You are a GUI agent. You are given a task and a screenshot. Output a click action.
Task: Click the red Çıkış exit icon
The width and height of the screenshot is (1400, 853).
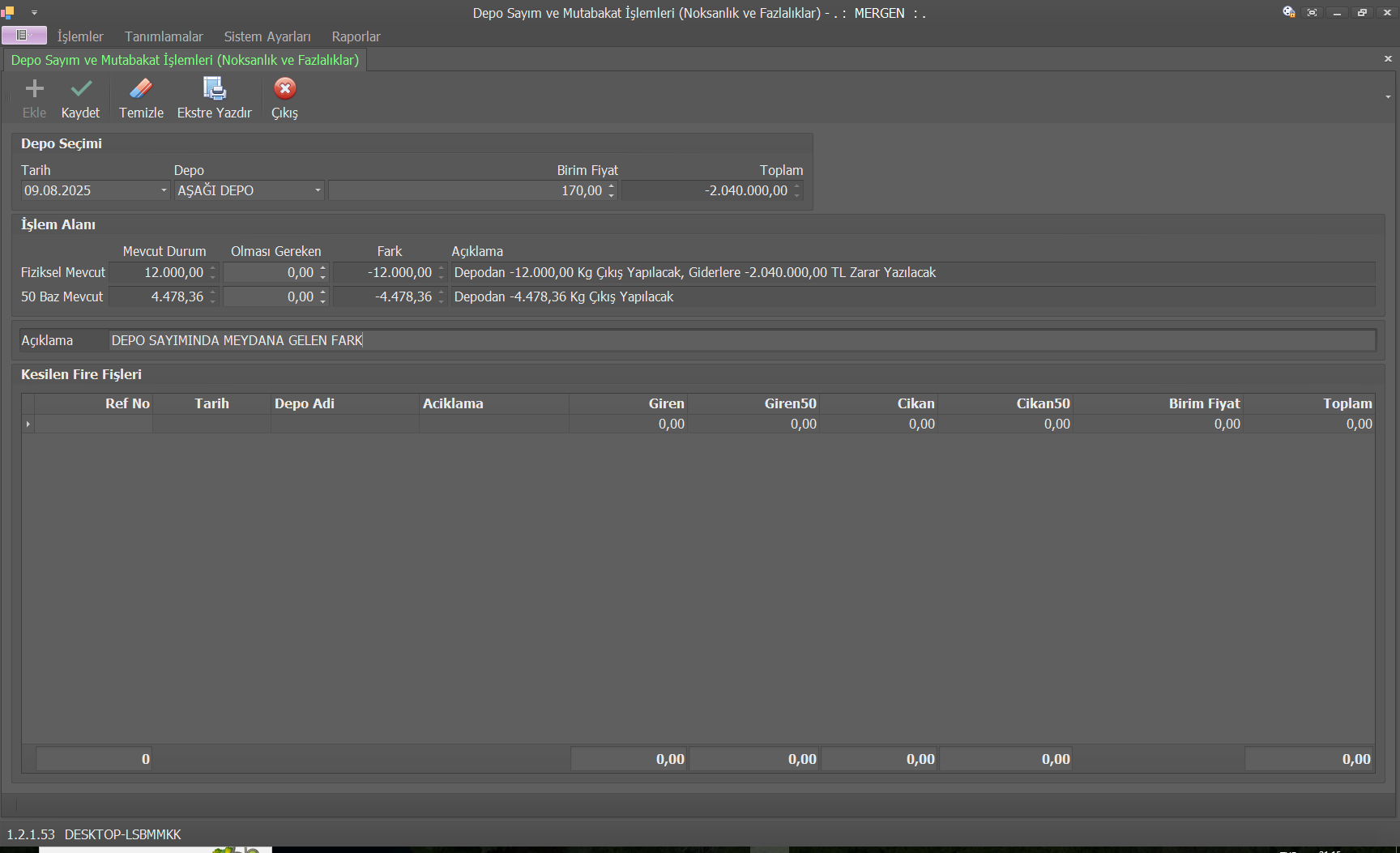(284, 89)
